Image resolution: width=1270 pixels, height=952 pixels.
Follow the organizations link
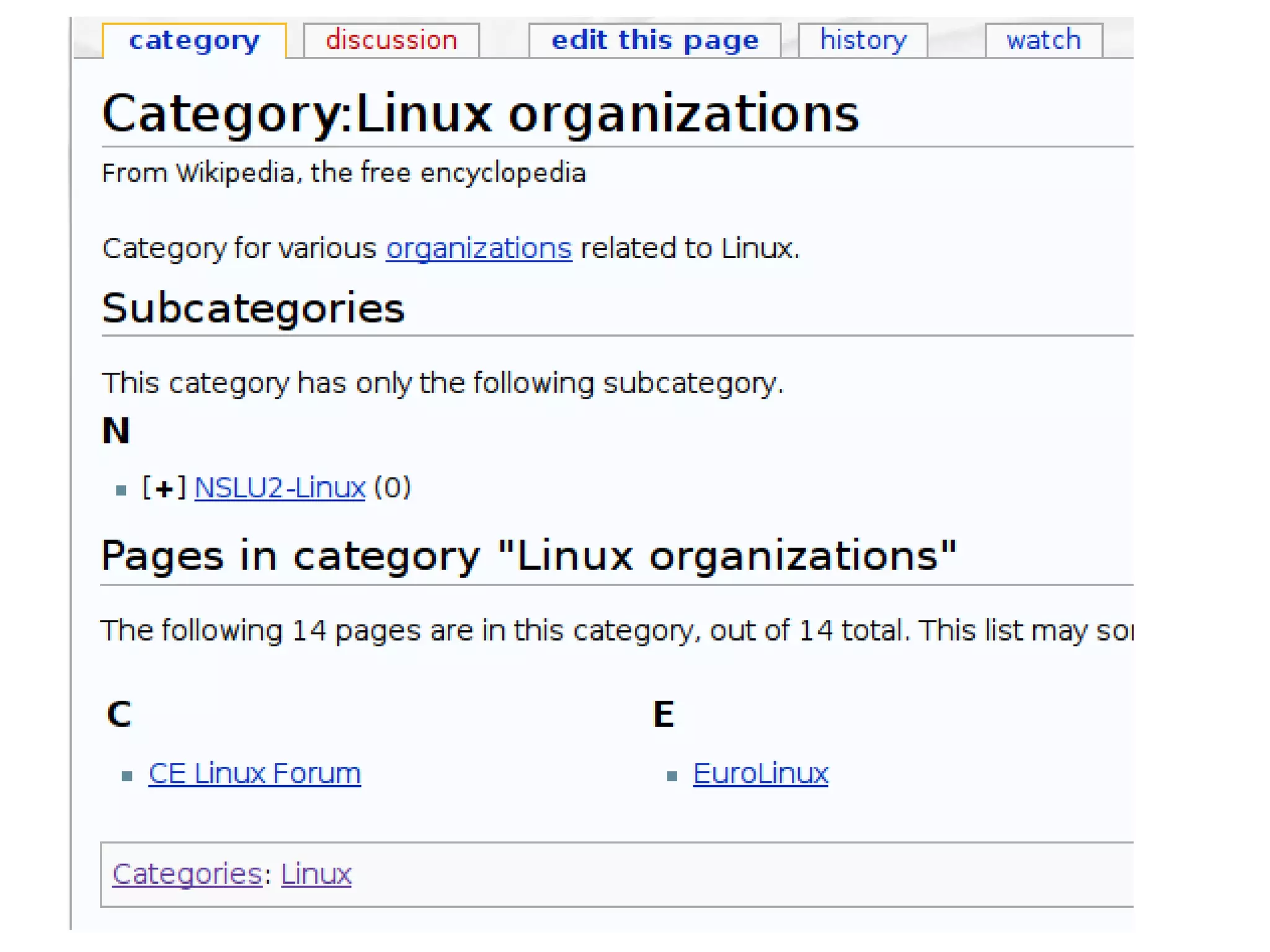point(479,249)
